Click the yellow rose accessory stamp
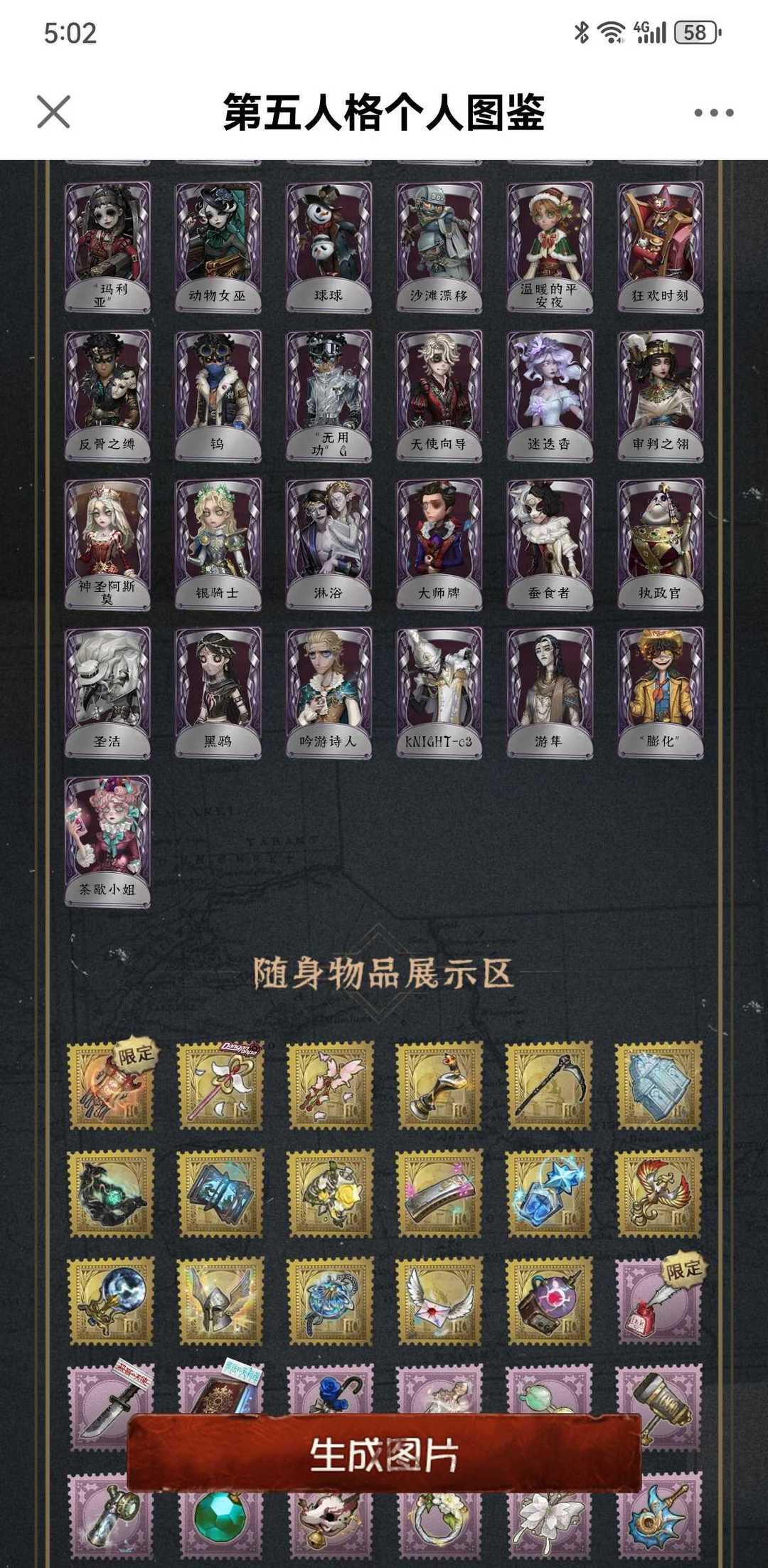Viewport: 768px width, 1568px height. 330,1194
